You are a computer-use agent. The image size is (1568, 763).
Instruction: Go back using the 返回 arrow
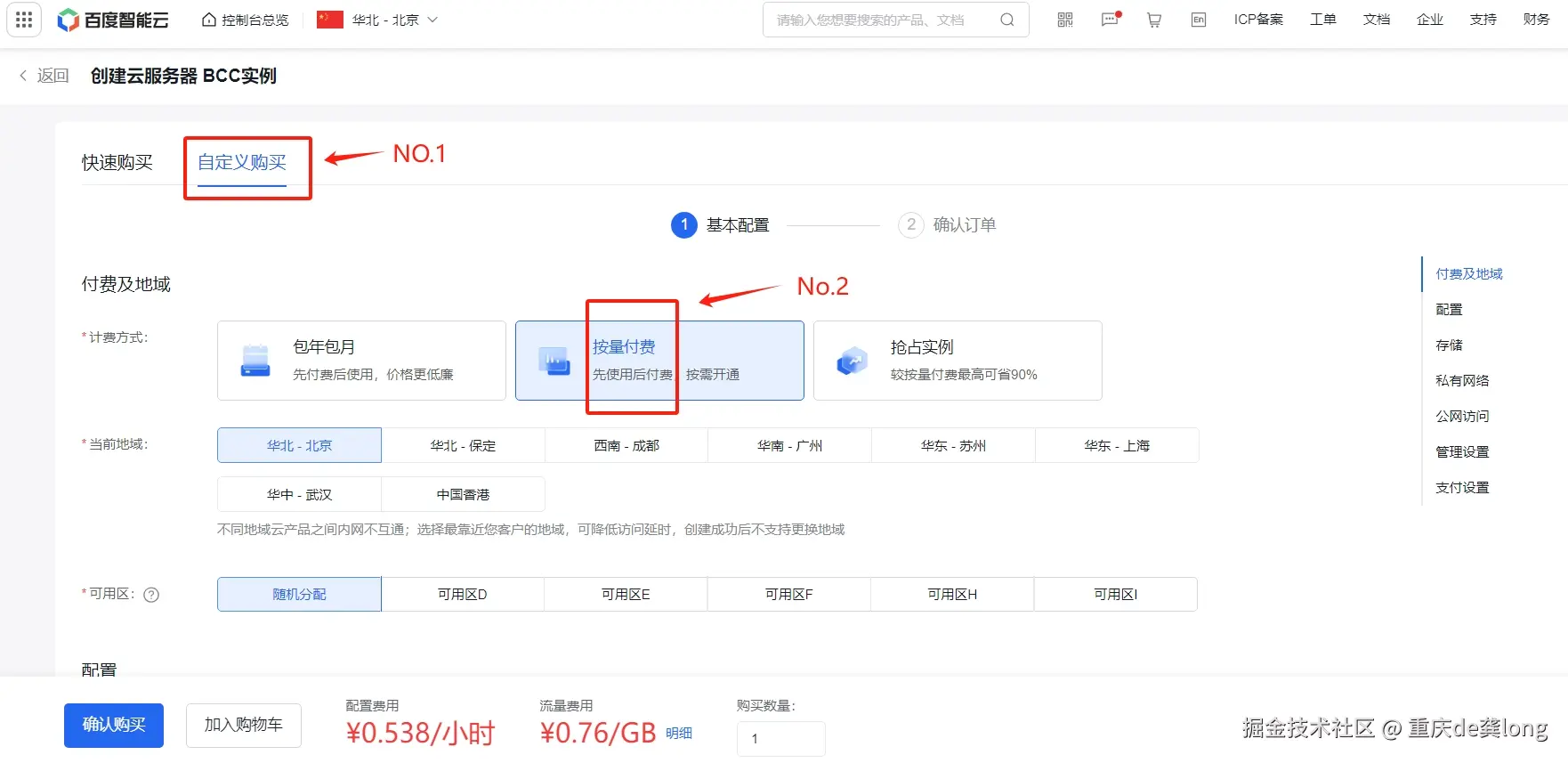click(44, 76)
